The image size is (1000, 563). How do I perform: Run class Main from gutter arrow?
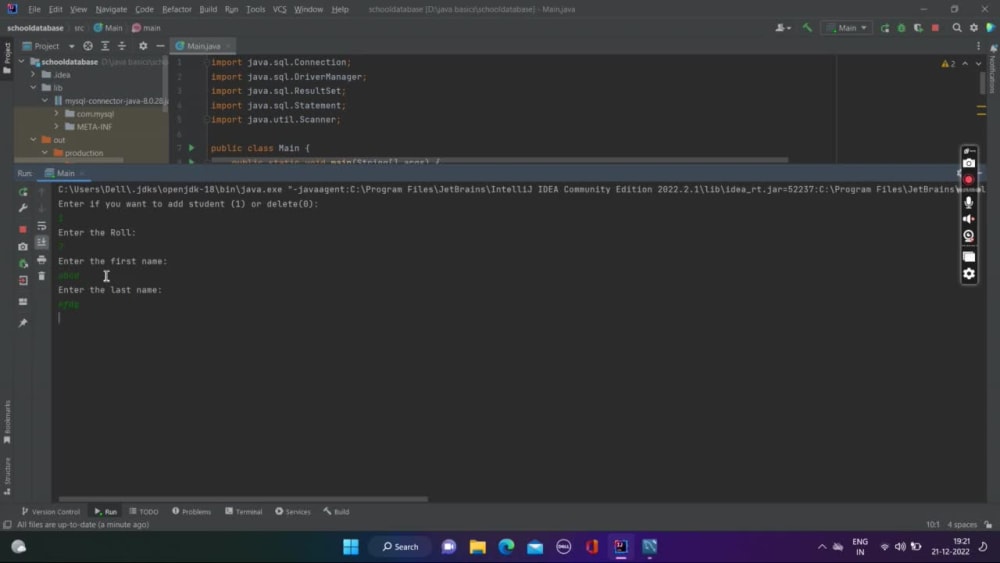point(191,148)
